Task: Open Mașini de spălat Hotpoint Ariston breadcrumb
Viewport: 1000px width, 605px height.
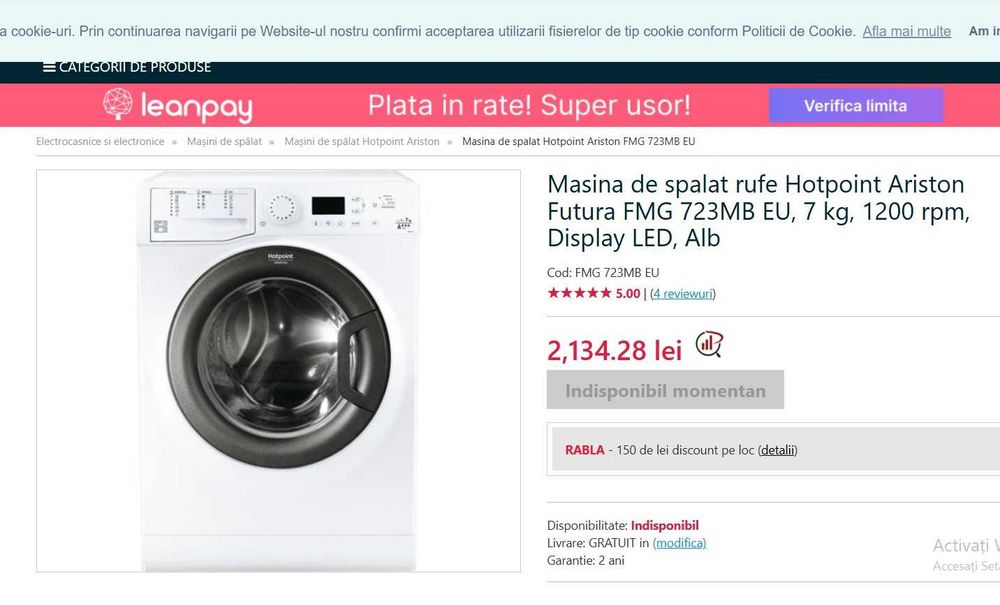Action: pos(362,142)
